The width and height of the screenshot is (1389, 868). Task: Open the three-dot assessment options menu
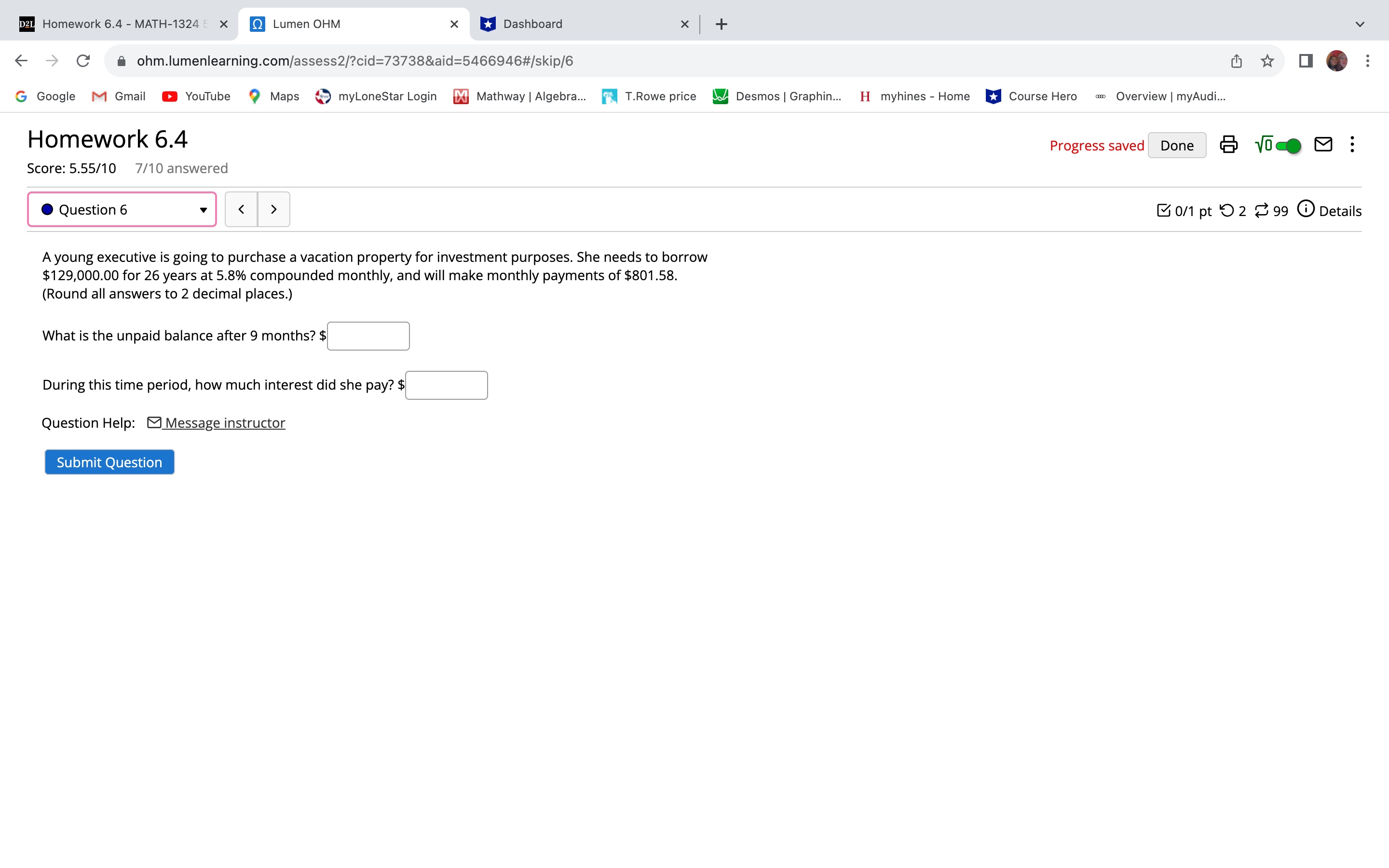pyautogui.click(x=1352, y=145)
